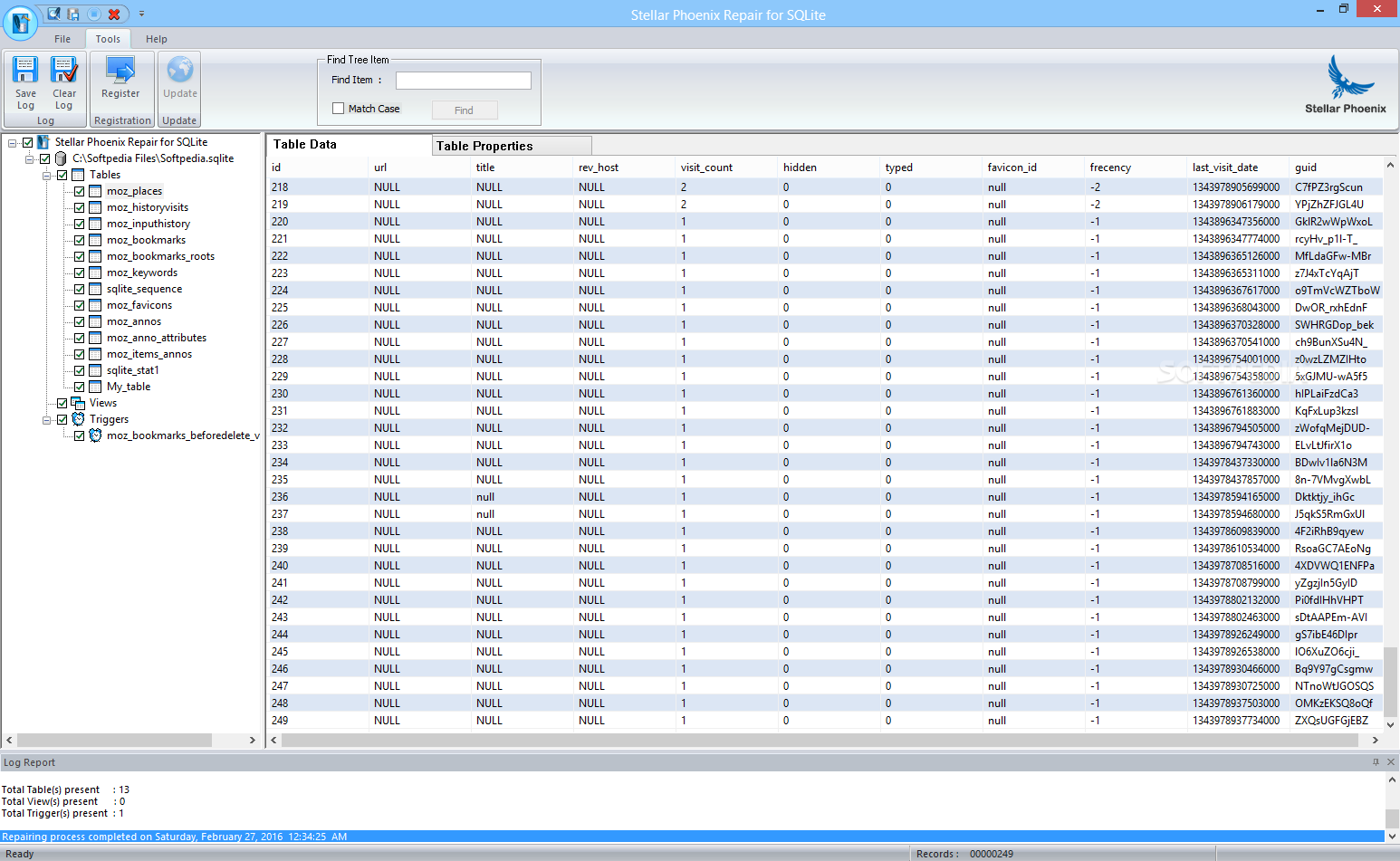Click the visit_count column header
This screenshot has height=861, width=1400.
[x=727, y=167]
